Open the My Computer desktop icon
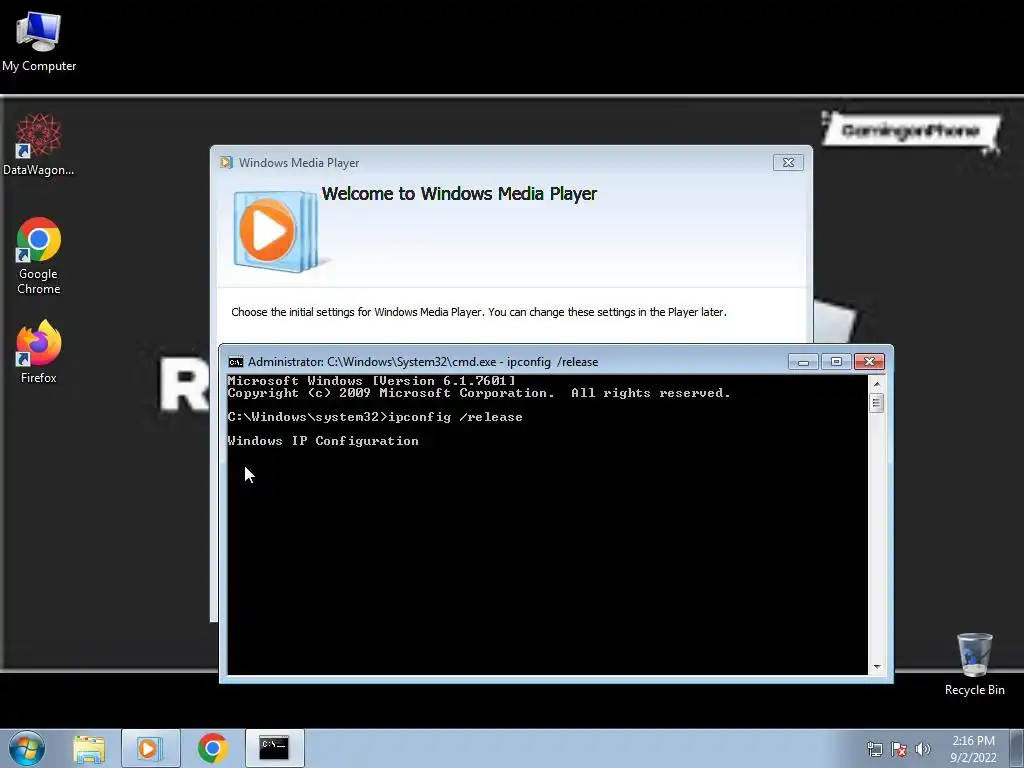 [x=39, y=42]
